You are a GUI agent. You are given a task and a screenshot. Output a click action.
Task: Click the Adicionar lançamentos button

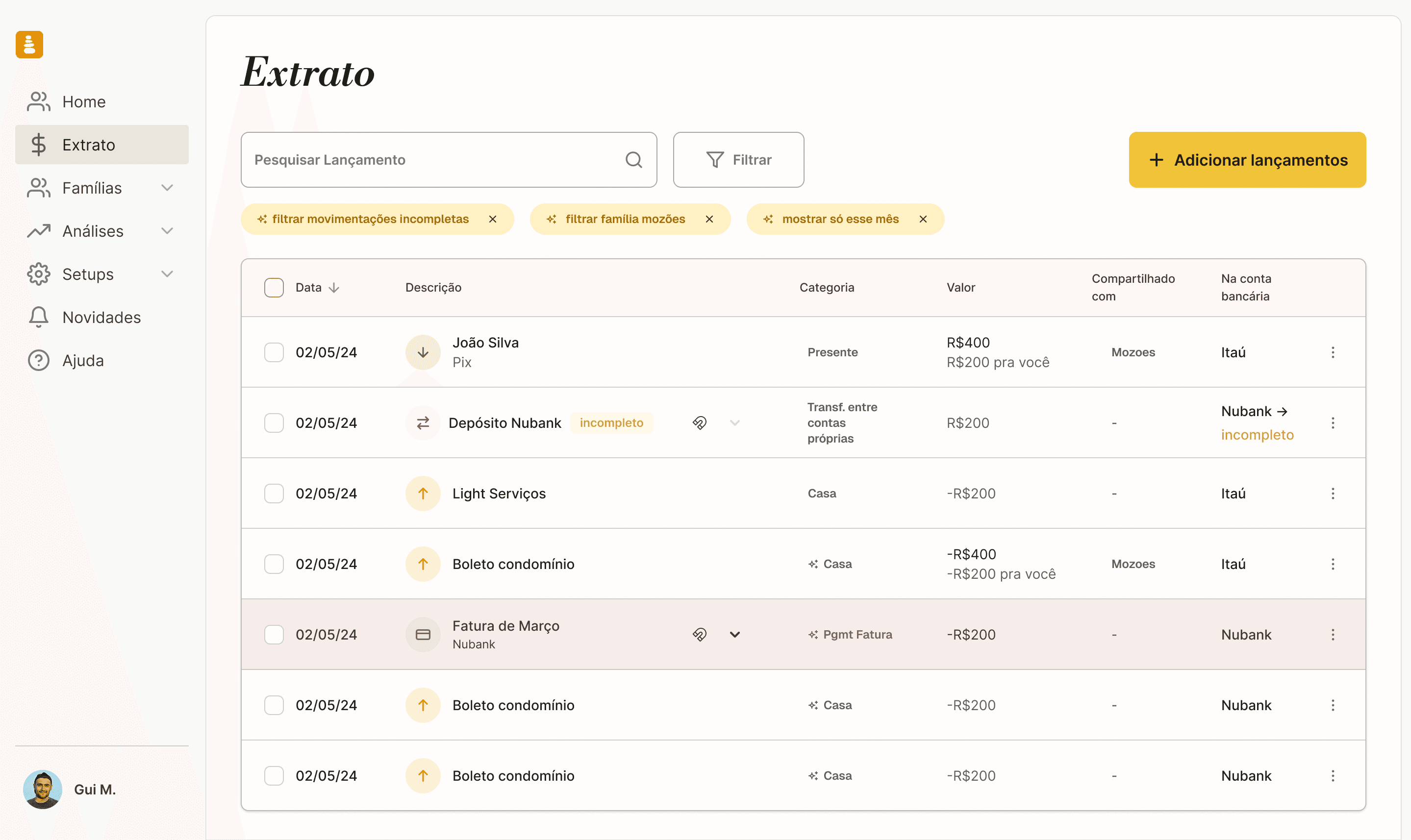(1247, 160)
